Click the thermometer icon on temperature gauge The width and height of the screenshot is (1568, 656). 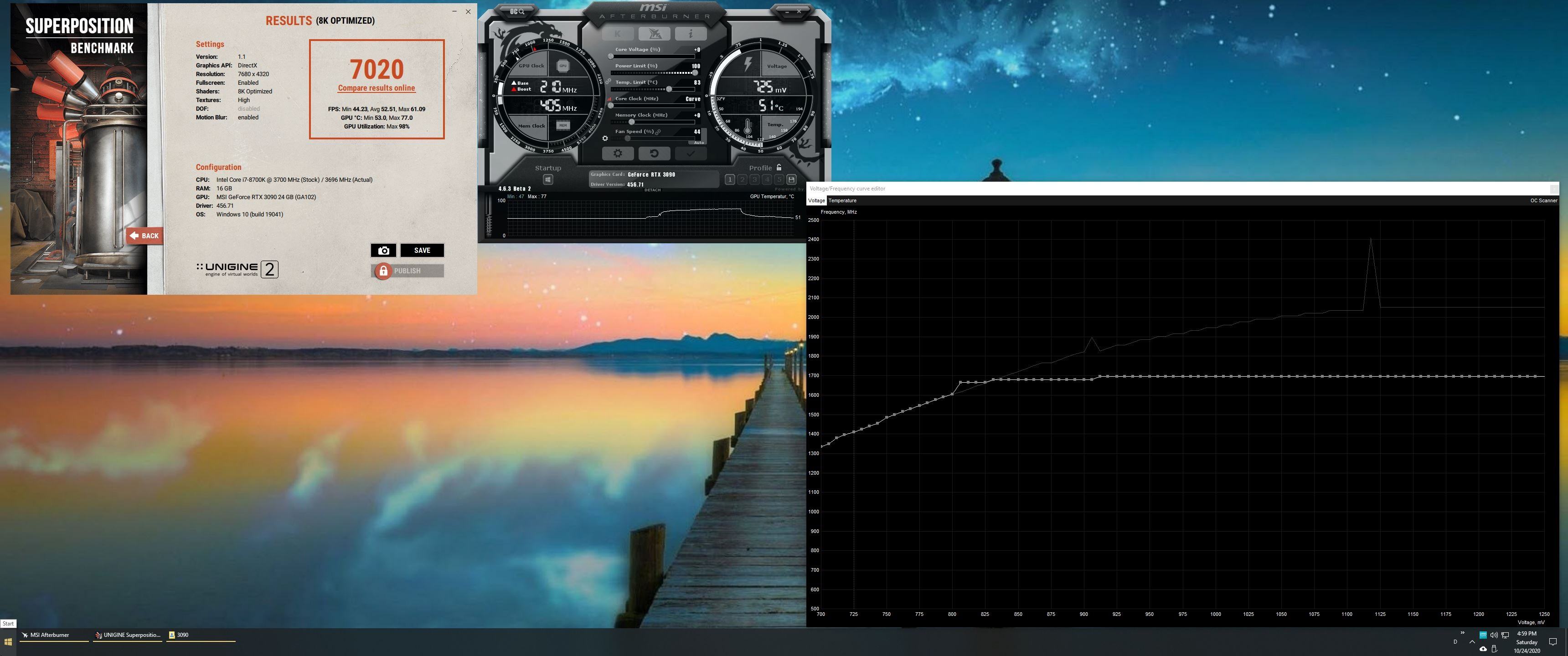pyautogui.click(x=748, y=127)
